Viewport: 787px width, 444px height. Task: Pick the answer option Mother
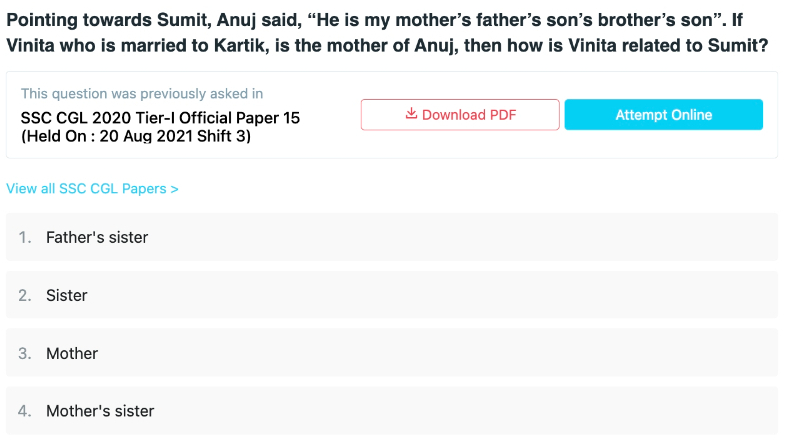pyautogui.click(x=392, y=353)
